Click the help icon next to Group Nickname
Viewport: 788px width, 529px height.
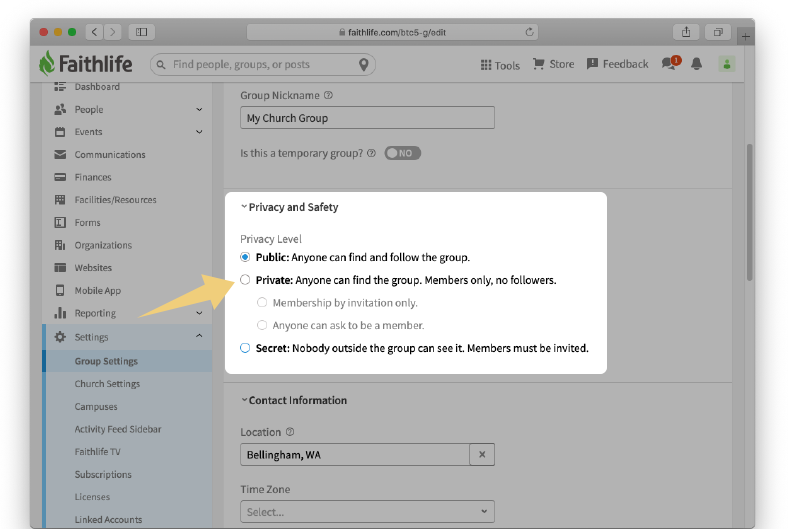(328, 95)
